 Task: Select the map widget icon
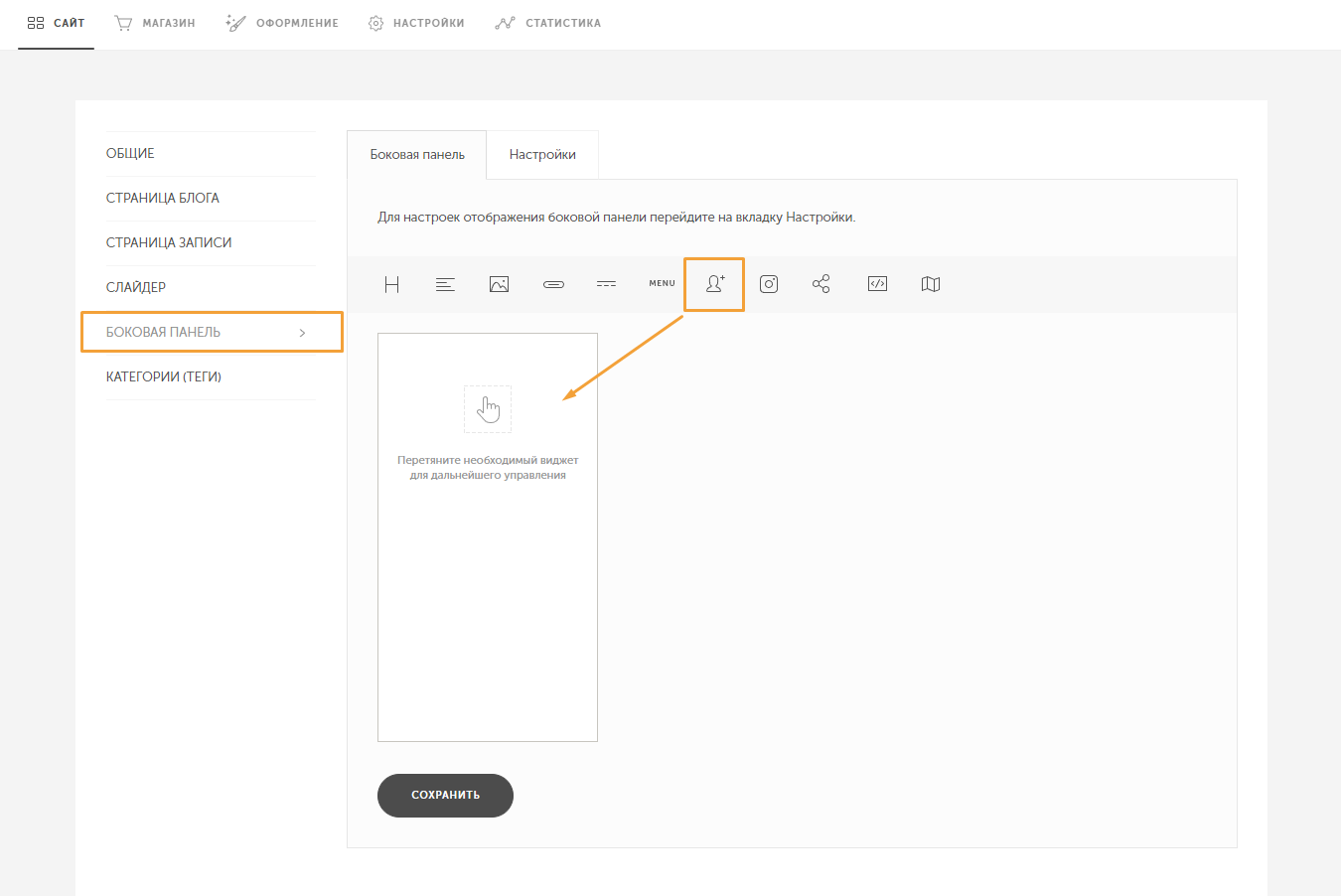coord(931,284)
